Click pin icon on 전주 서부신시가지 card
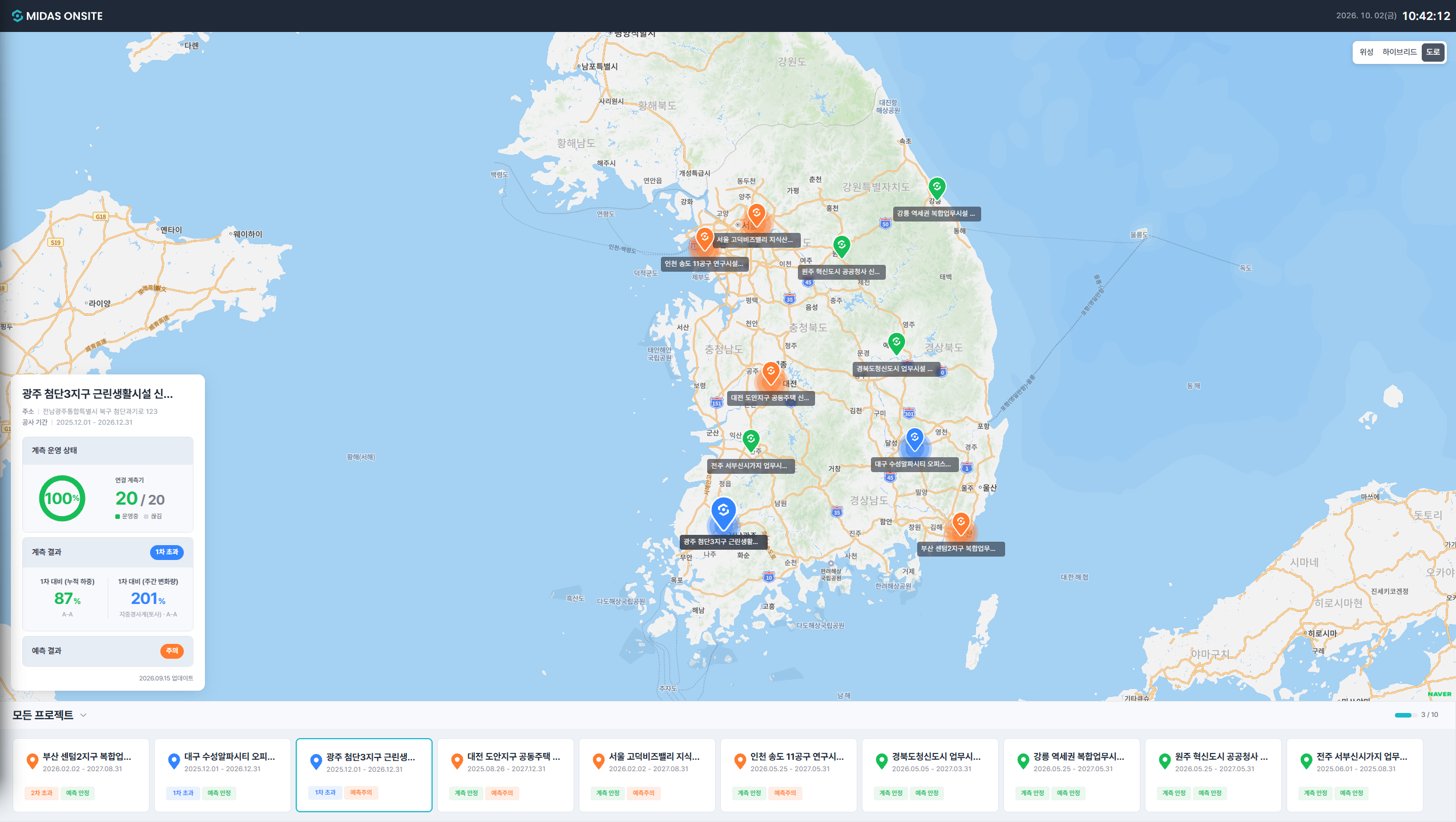This screenshot has height=822, width=1456. [x=1306, y=761]
